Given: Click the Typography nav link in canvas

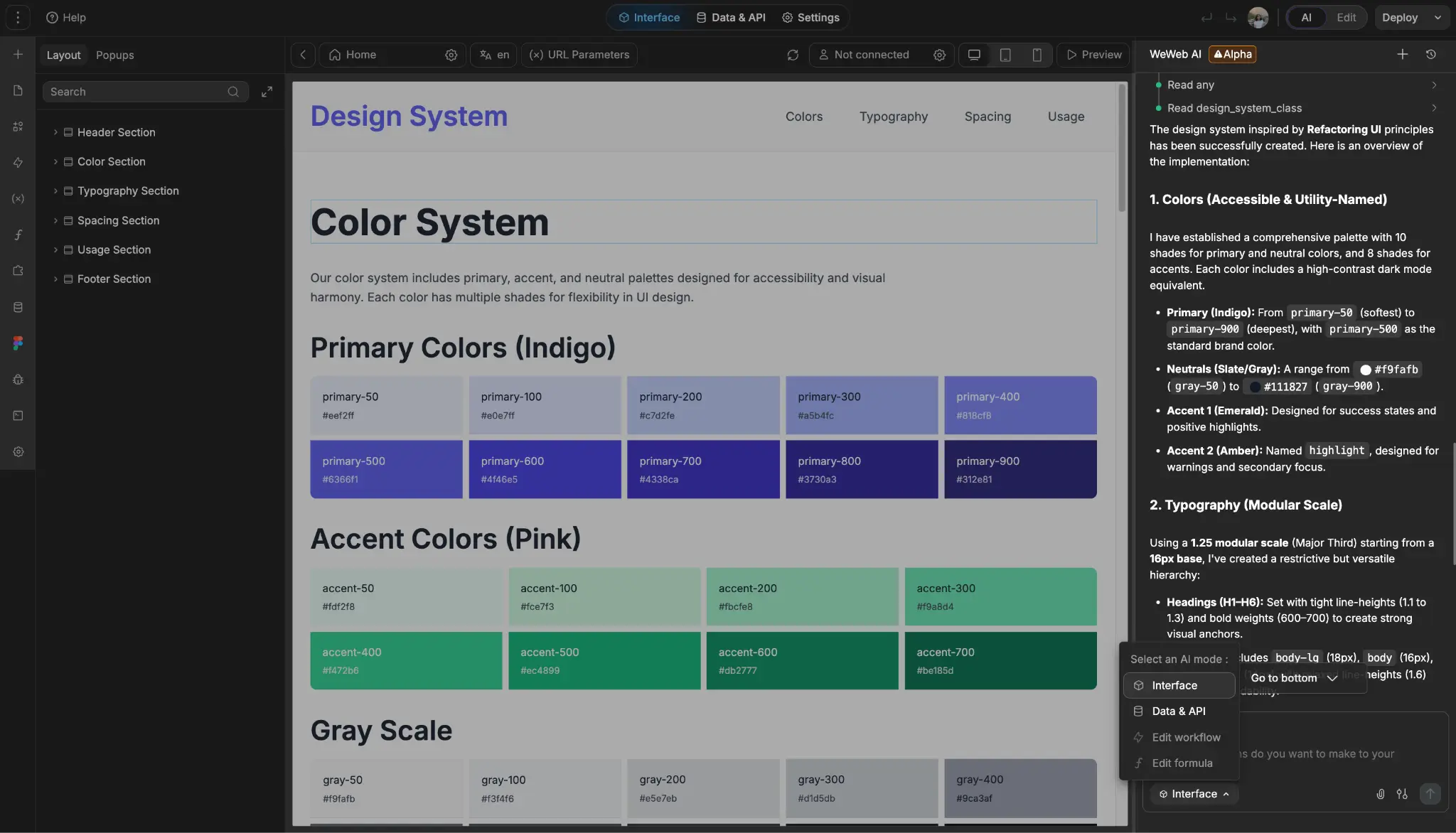Looking at the screenshot, I should pyautogui.click(x=893, y=117).
